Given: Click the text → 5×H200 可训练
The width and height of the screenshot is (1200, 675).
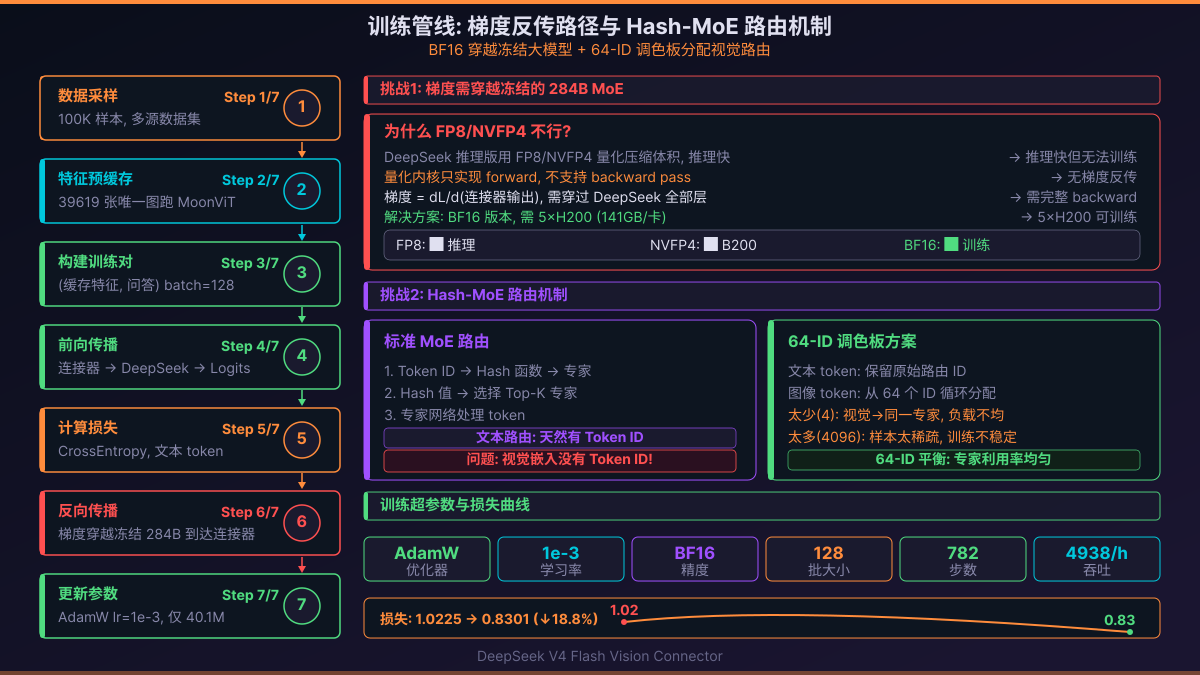Looking at the screenshot, I should pos(1077,217).
